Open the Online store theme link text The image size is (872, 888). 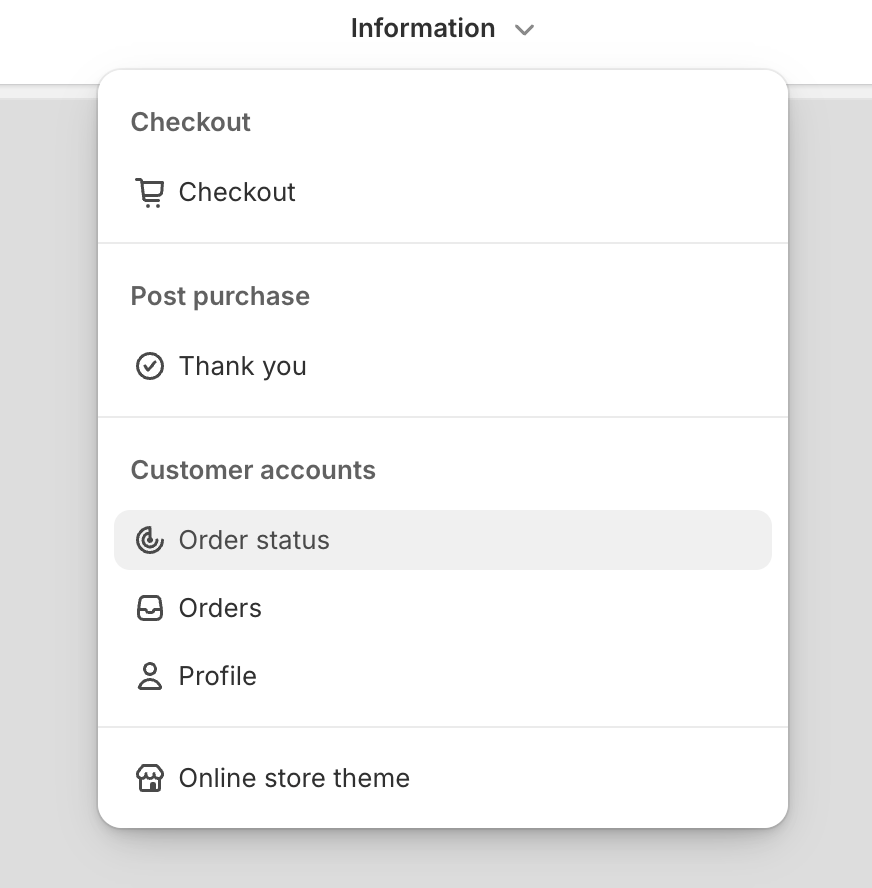click(294, 778)
